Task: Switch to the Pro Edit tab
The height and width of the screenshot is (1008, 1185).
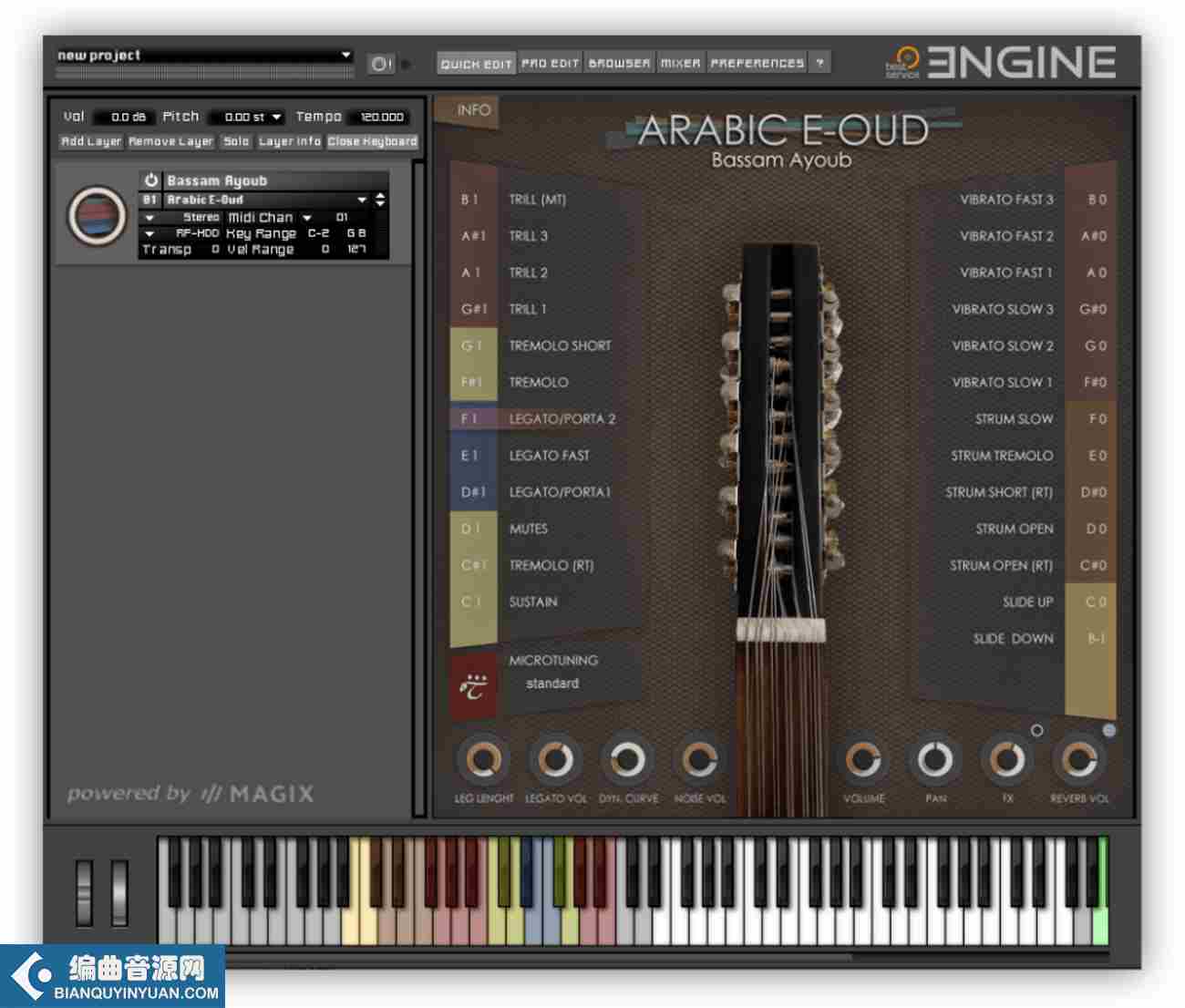Action: (551, 63)
